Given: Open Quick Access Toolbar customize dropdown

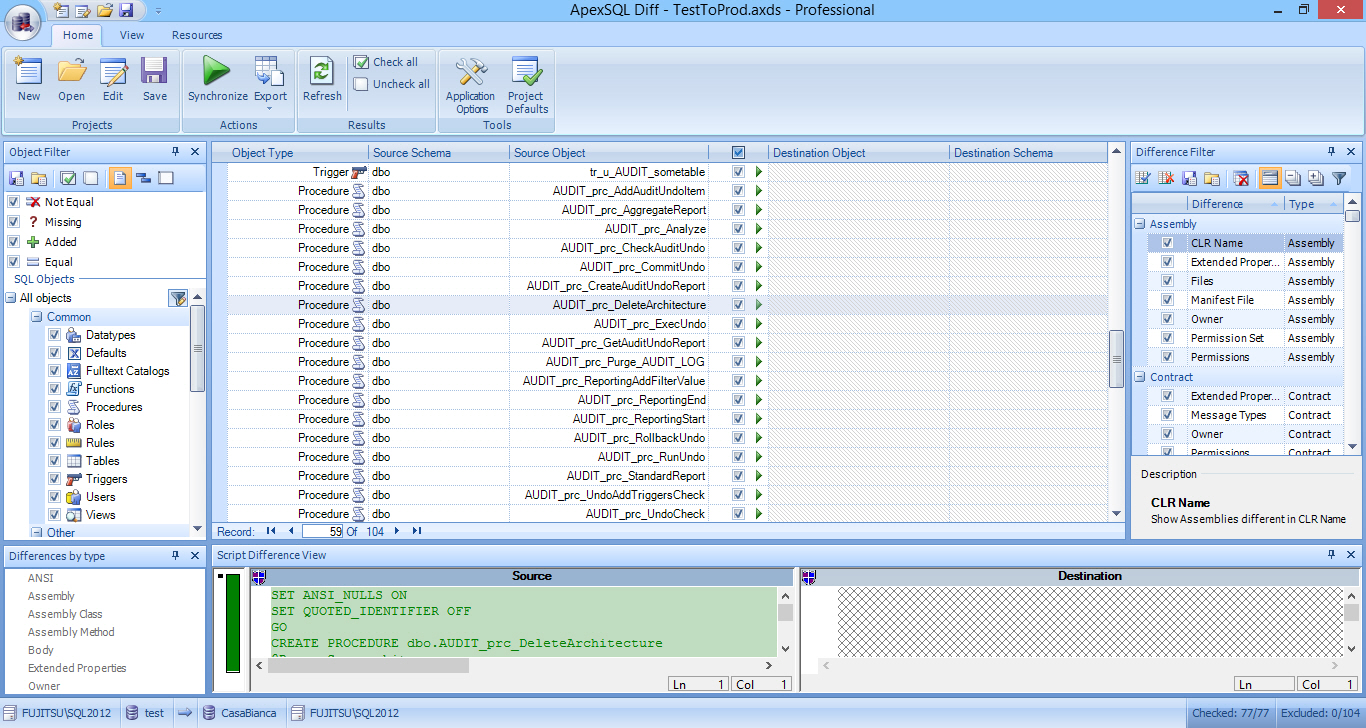Looking at the screenshot, I should click(x=157, y=10).
